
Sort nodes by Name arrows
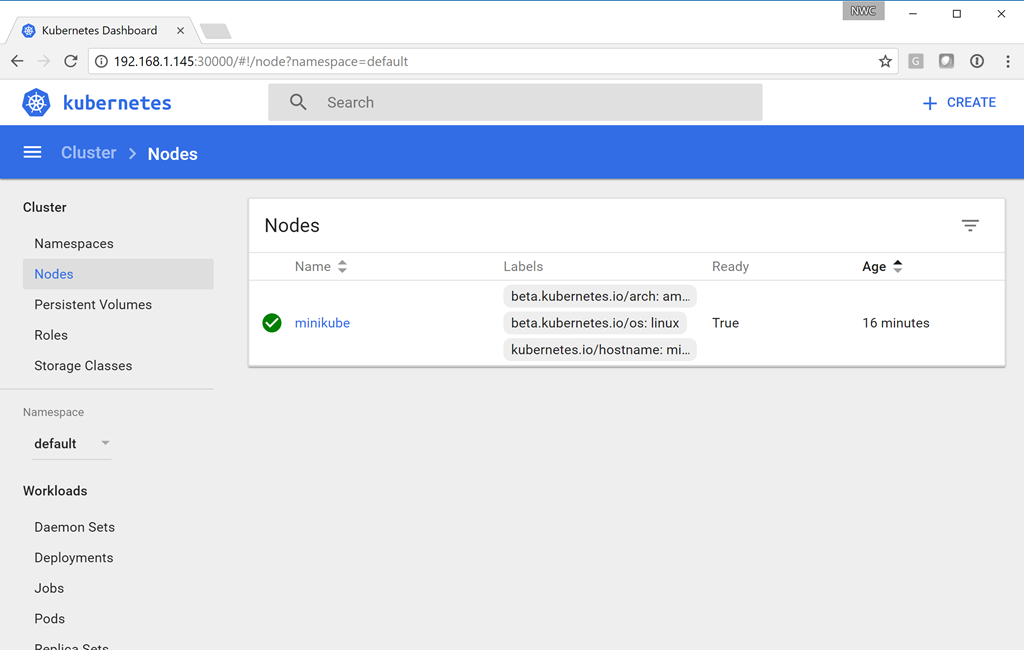pos(342,267)
